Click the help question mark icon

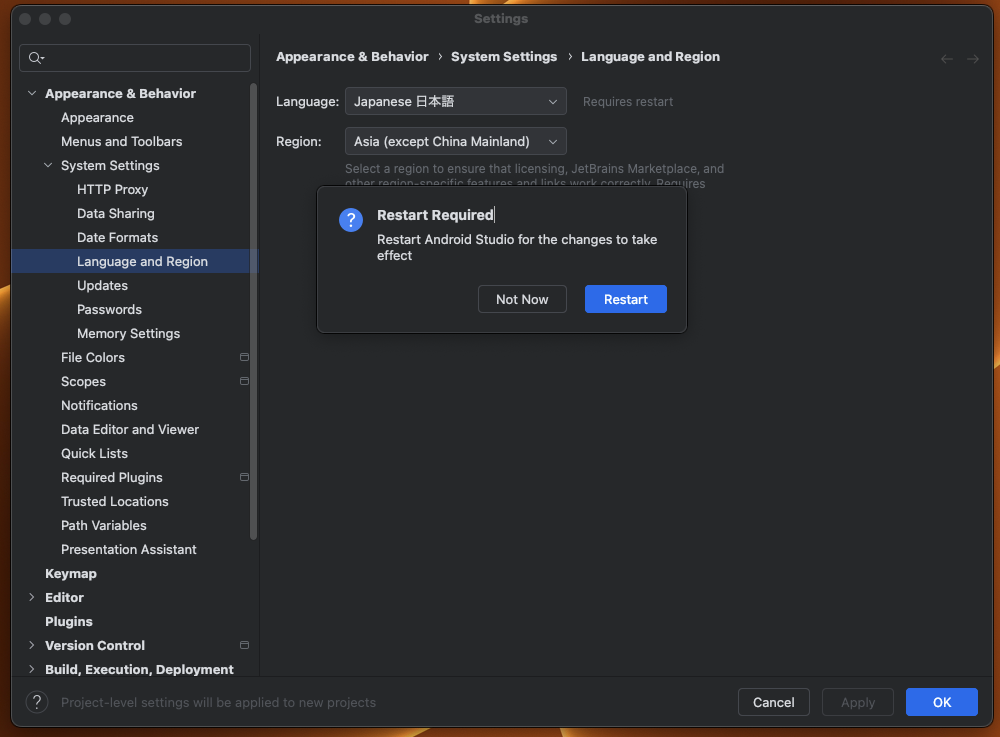[36, 702]
